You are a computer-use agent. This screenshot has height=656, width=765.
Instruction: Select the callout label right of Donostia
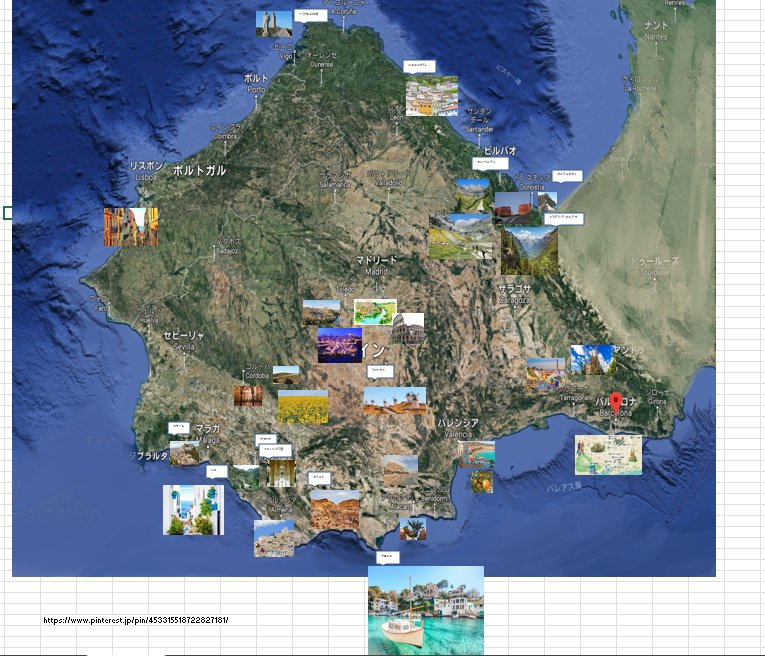click(567, 175)
